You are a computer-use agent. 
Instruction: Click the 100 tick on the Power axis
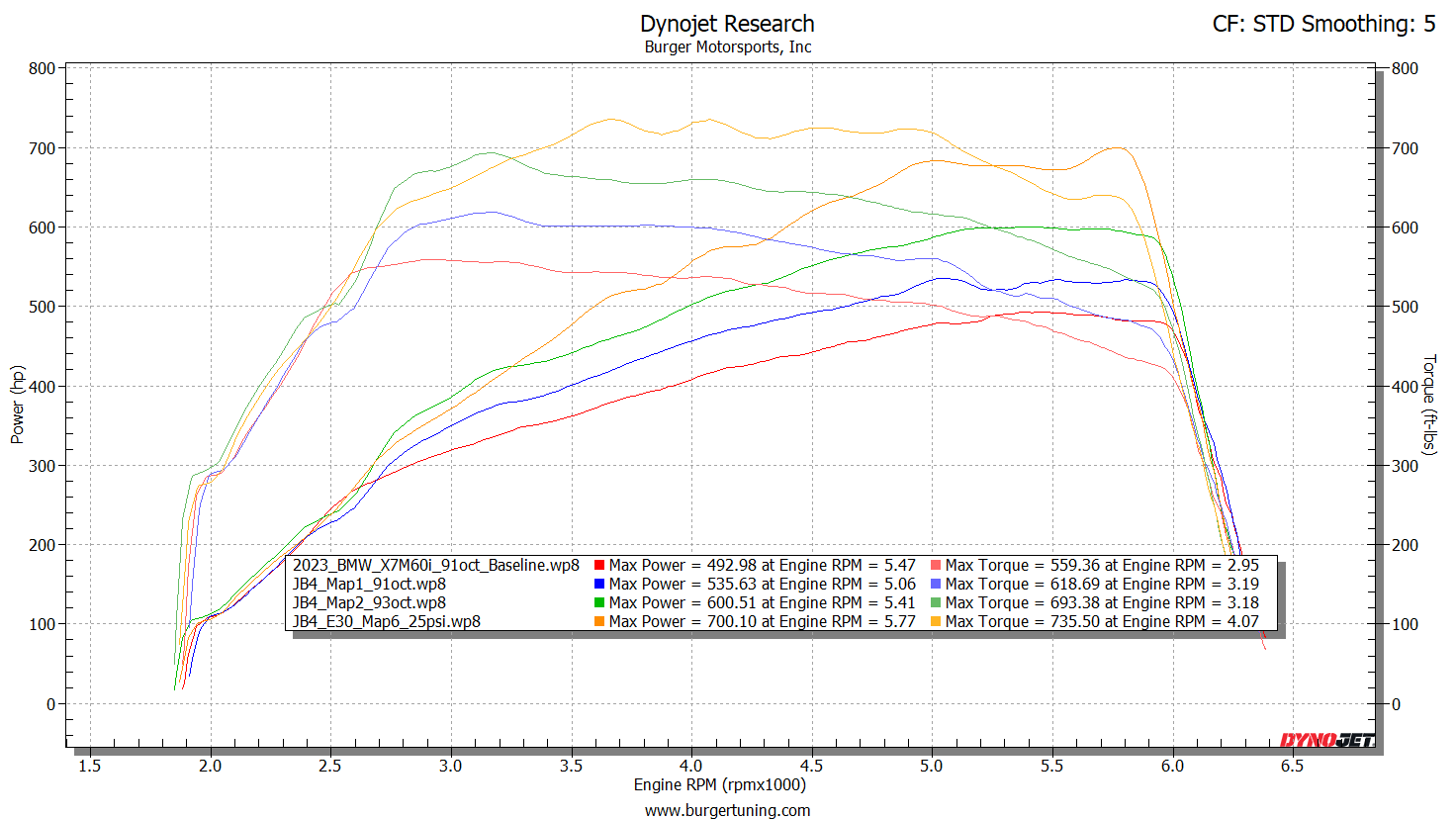pyautogui.click(x=42, y=624)
